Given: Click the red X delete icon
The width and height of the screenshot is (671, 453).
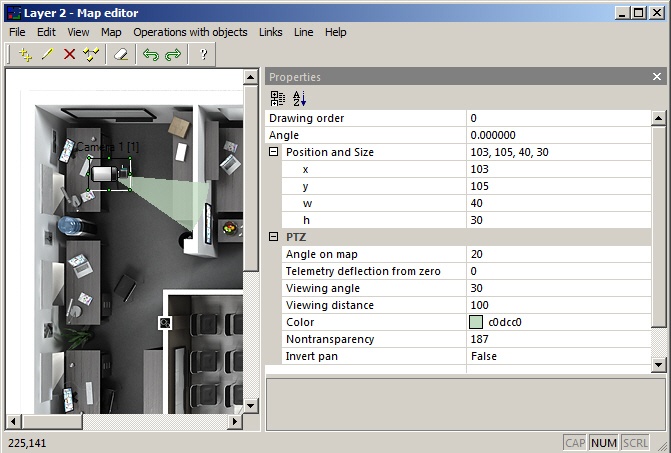Looking at the screenshot, I should pos(69,54).
